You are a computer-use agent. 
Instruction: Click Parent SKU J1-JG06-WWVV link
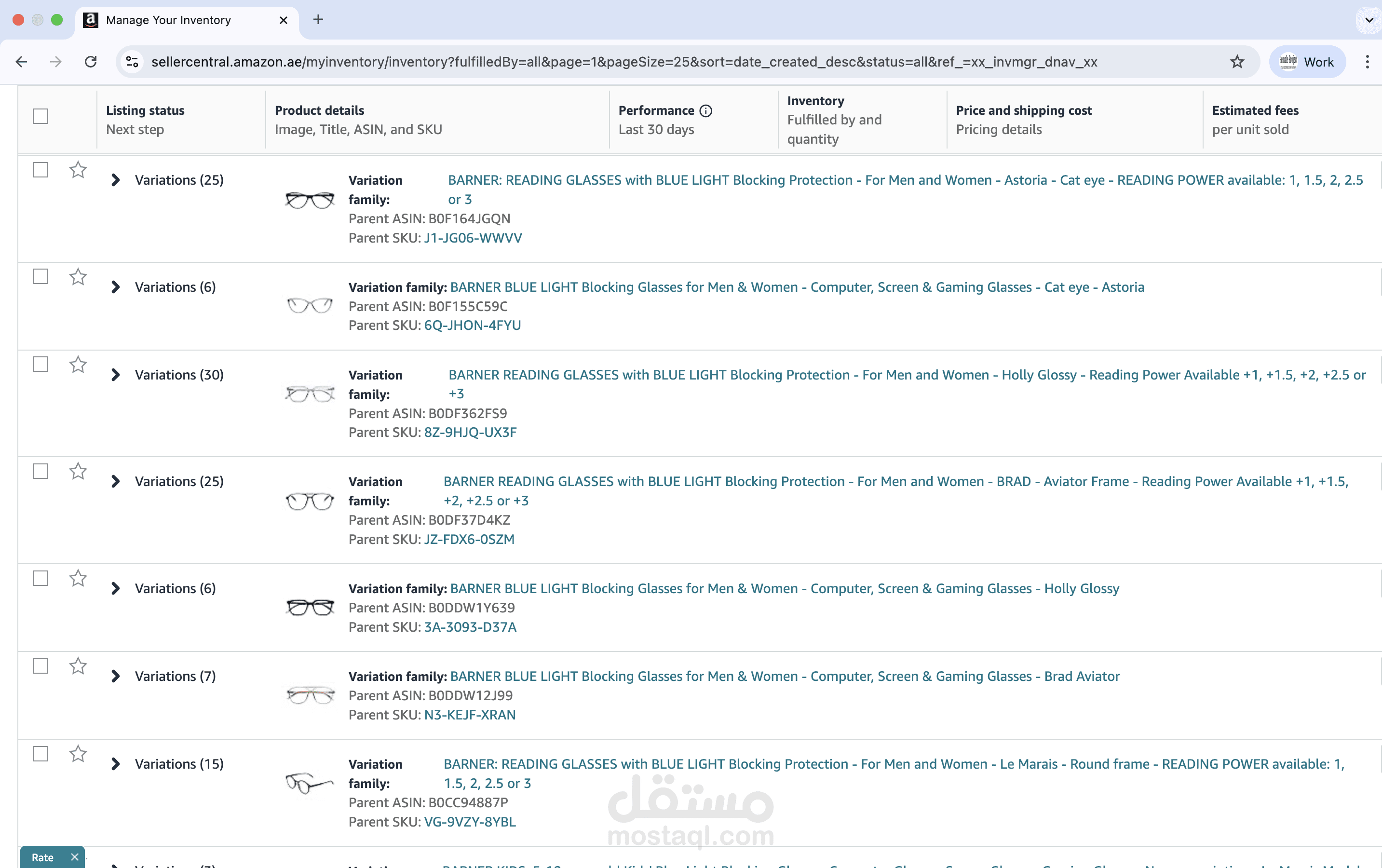[473, 238]
